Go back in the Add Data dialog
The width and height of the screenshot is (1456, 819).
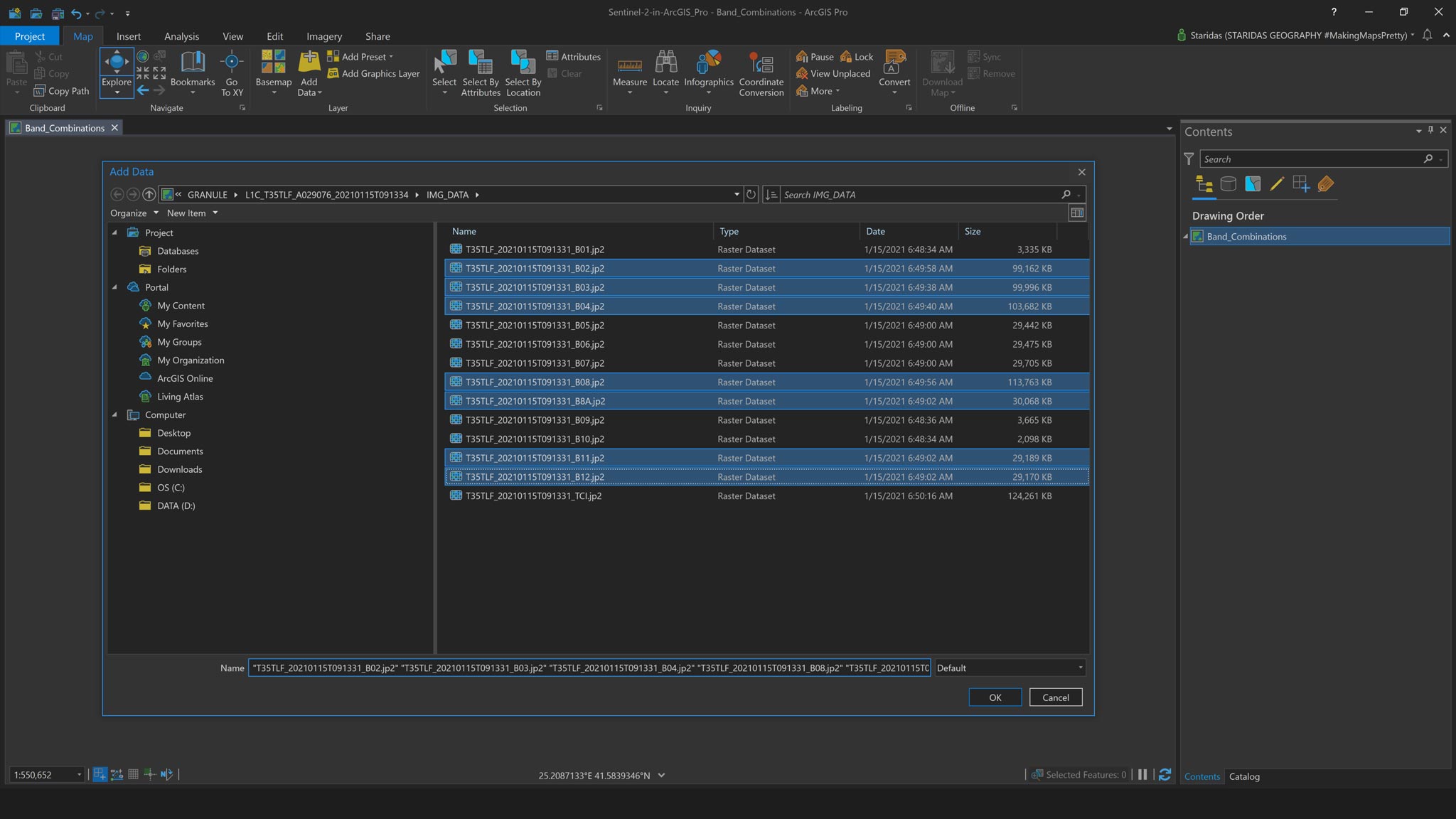tap(117, 194)
